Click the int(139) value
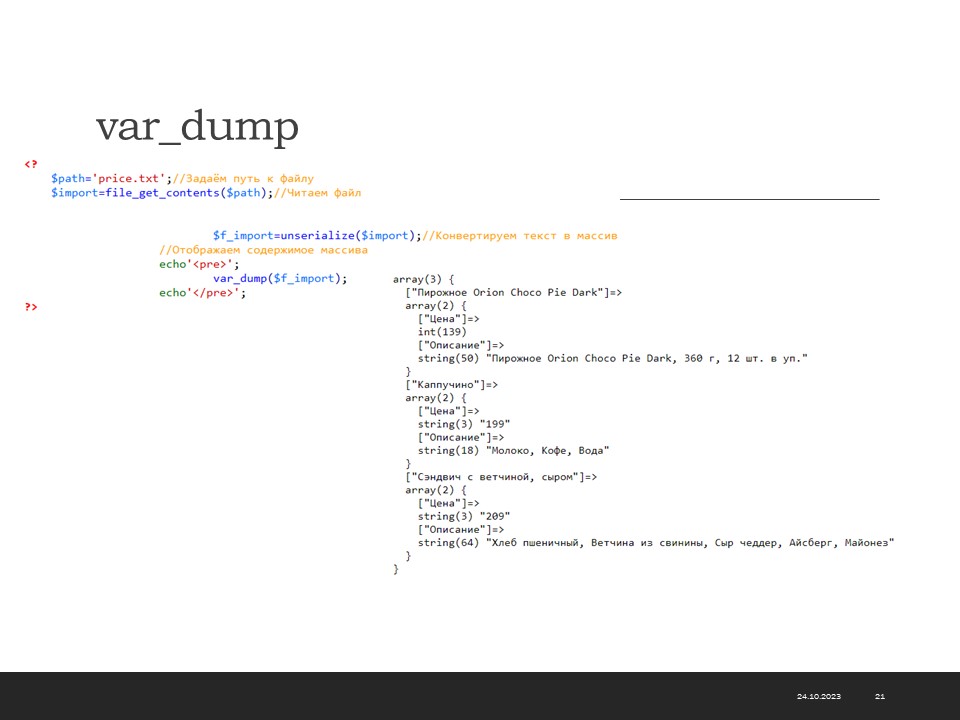This screenshot has height=720, width=960. coord(442,332)
